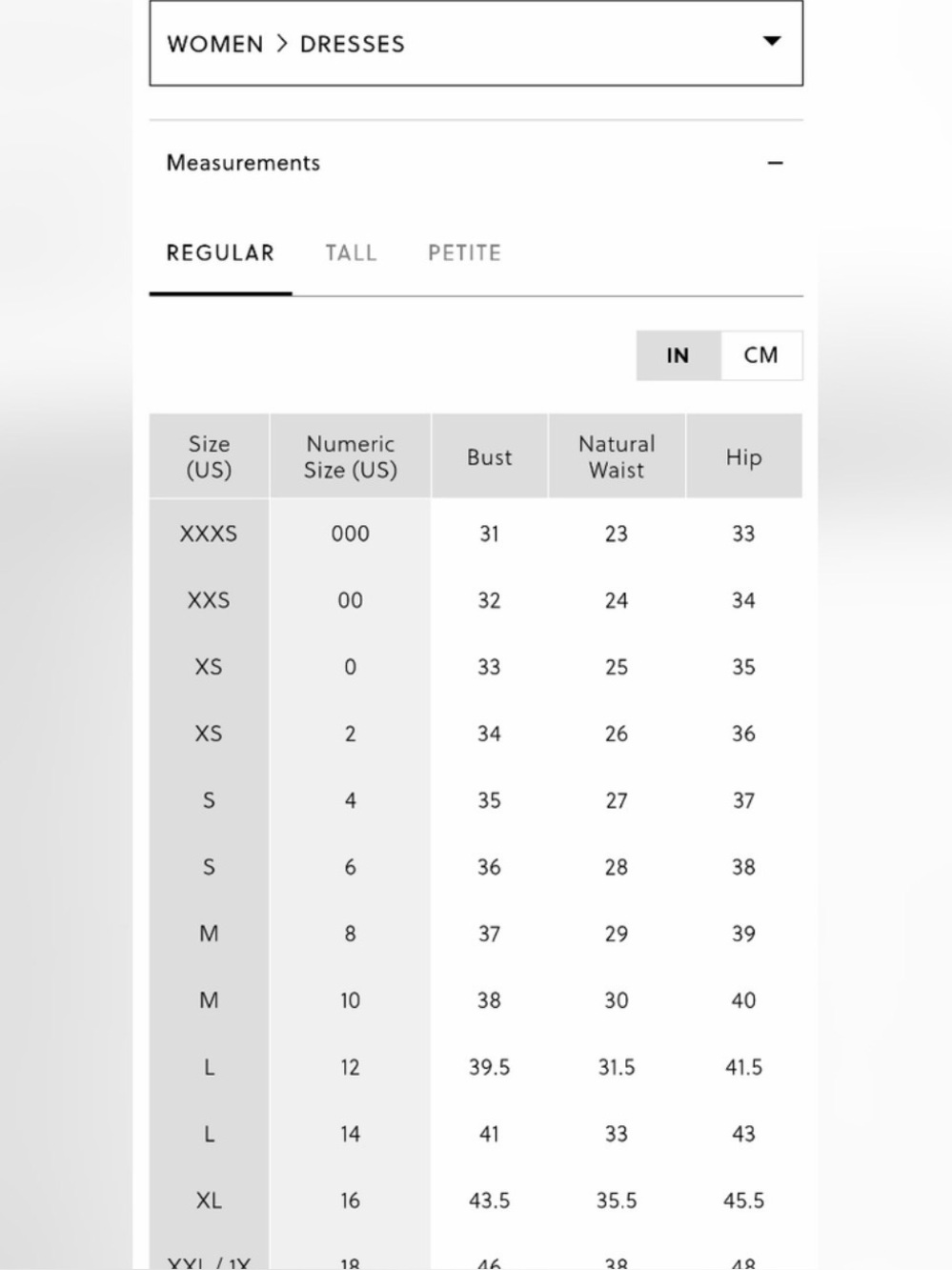Click the Hip column header
The height and width of the screenshot is (1270, 952).
coord(744,456)
